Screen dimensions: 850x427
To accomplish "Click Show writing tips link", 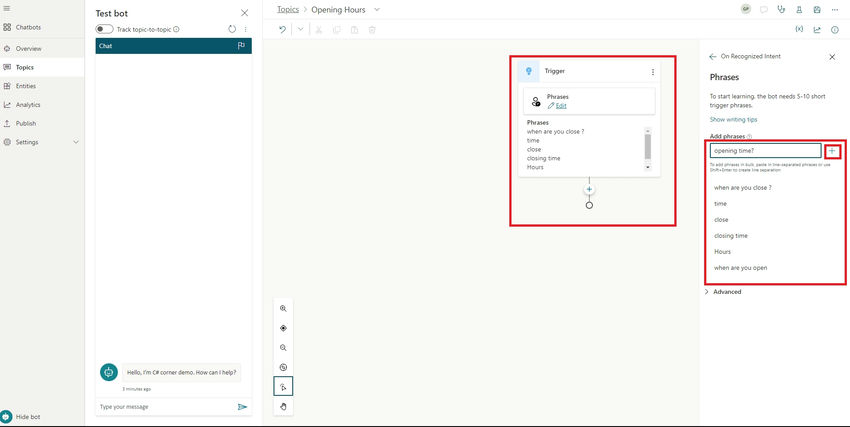I will point(733,119).
